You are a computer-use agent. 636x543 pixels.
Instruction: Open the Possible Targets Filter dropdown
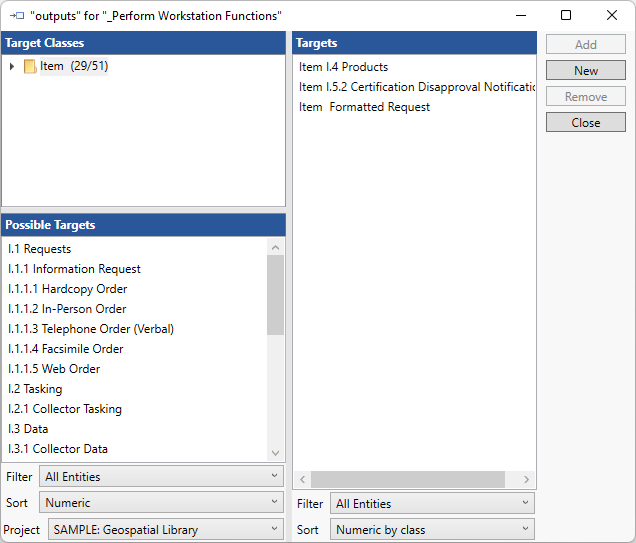click(161, 477)
